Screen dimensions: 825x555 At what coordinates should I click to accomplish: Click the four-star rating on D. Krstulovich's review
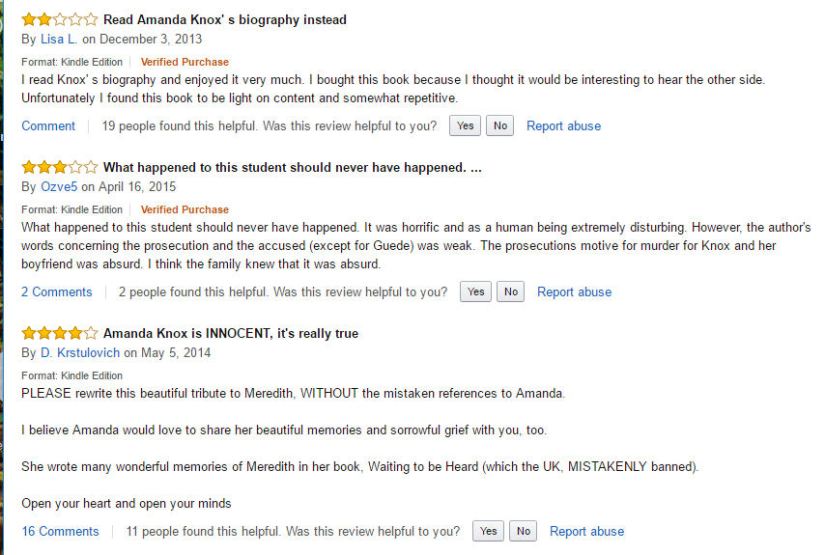60,333
